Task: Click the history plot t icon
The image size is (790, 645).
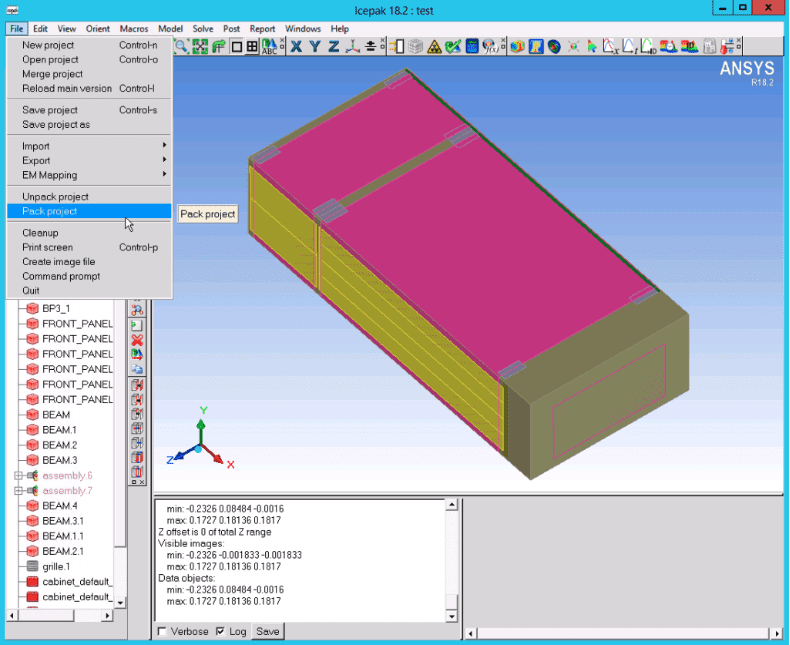Action: [629, 47]
